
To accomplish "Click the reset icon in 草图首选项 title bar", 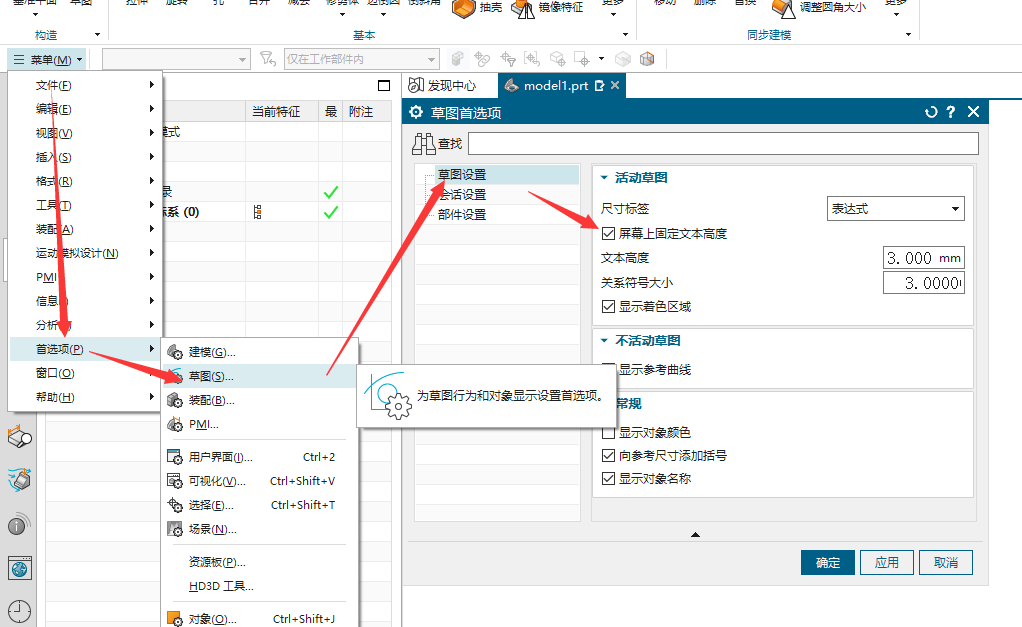I will [931, 112].
